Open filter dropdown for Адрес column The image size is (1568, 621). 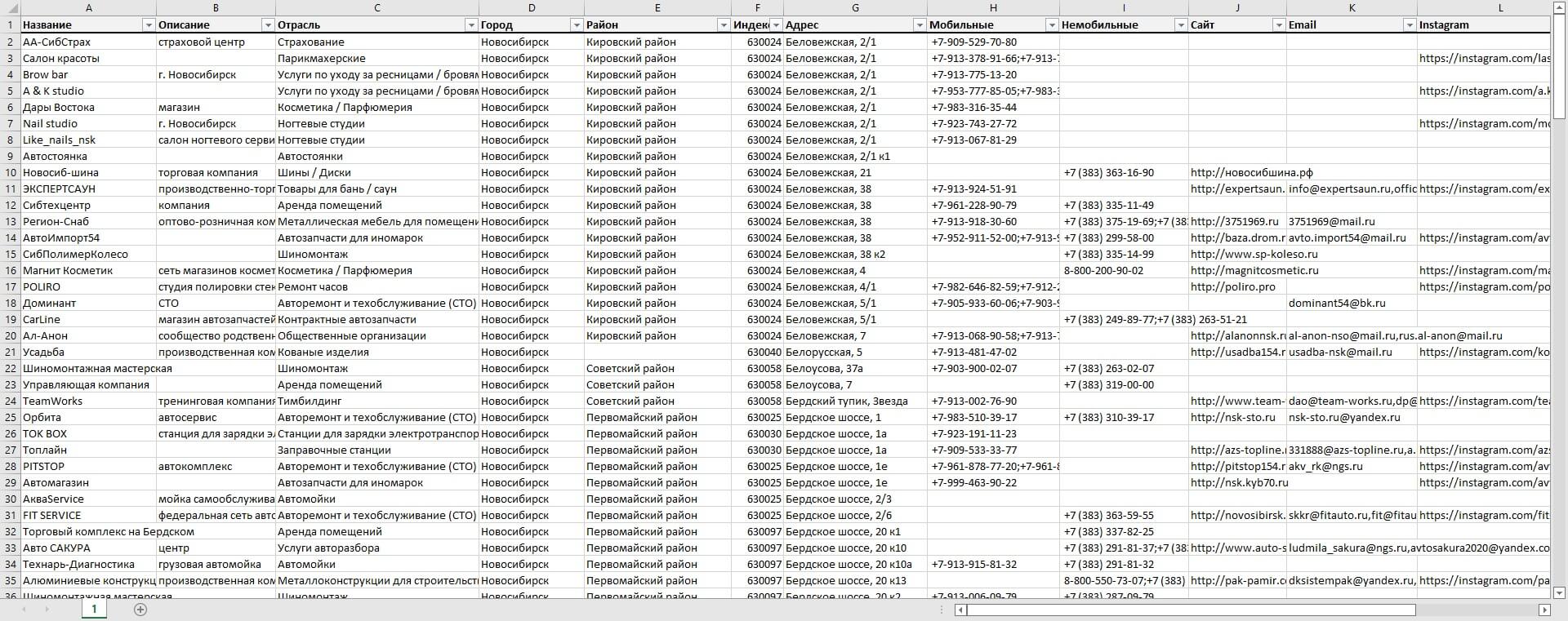(x=920, y=25)
